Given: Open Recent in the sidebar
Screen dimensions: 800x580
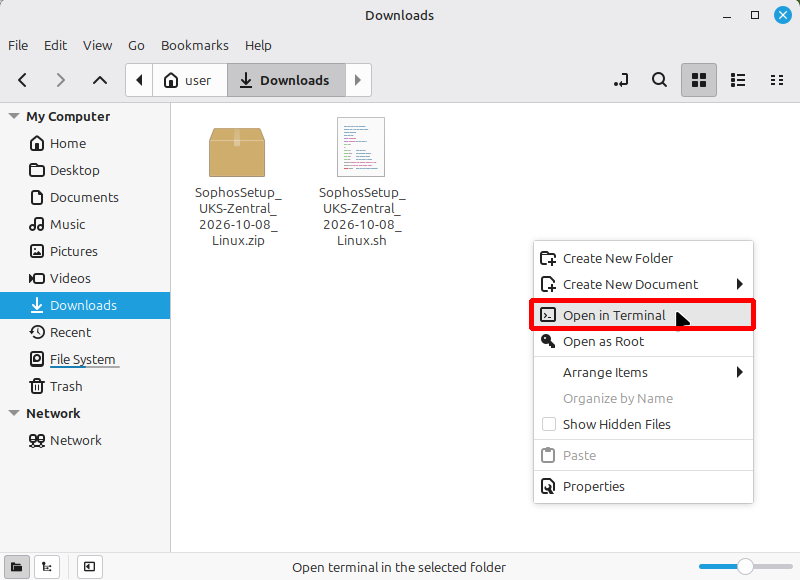Looking at the screenshot, I should tap(85, 333).
